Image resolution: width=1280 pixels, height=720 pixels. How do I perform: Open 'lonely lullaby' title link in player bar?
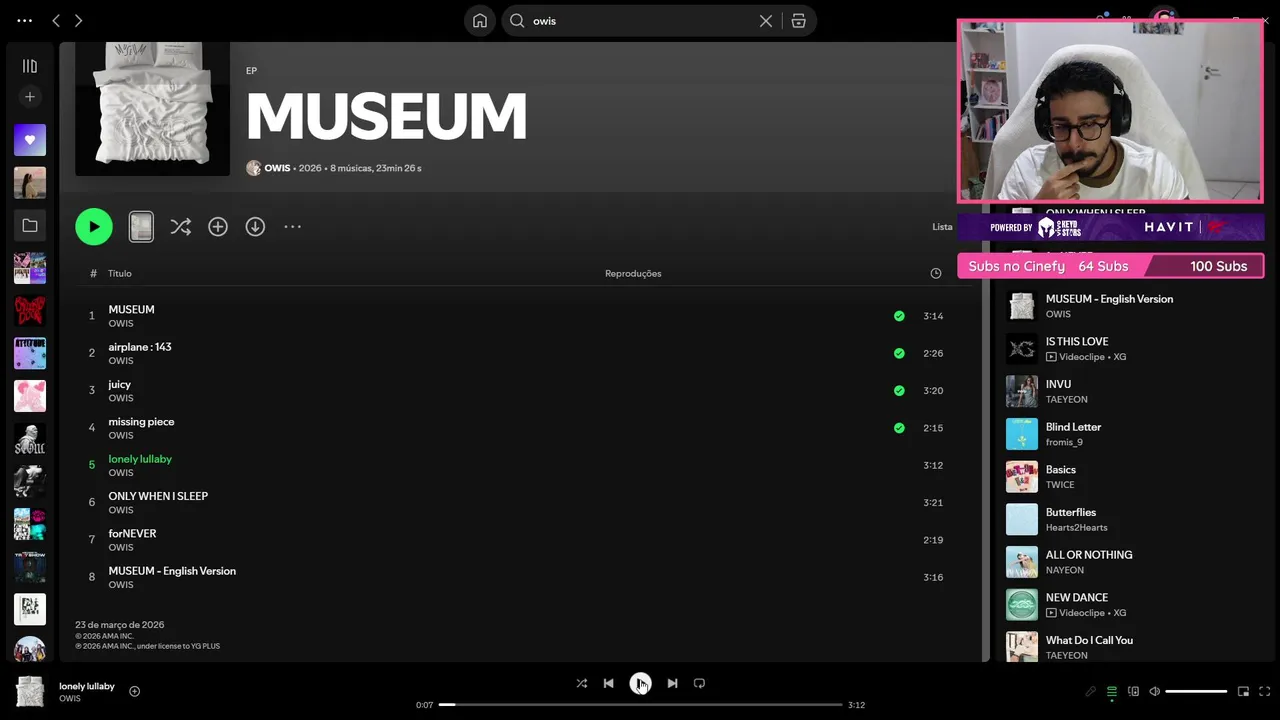point(87,686)
